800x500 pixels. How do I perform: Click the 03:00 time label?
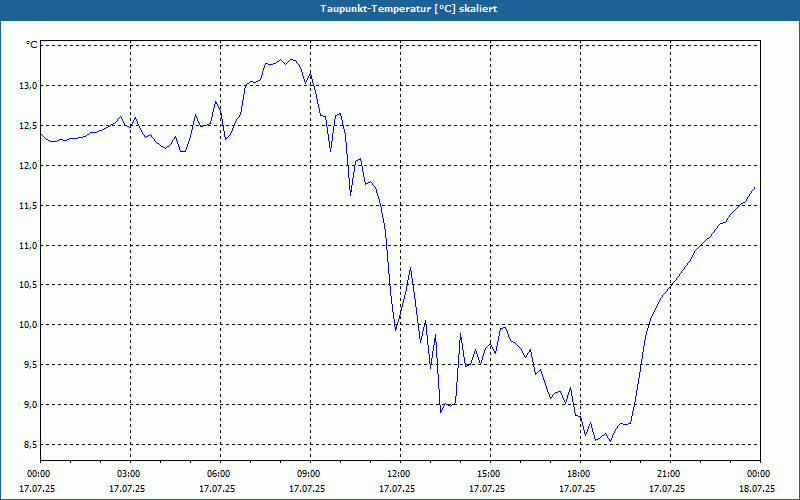(x=131, y=474)
